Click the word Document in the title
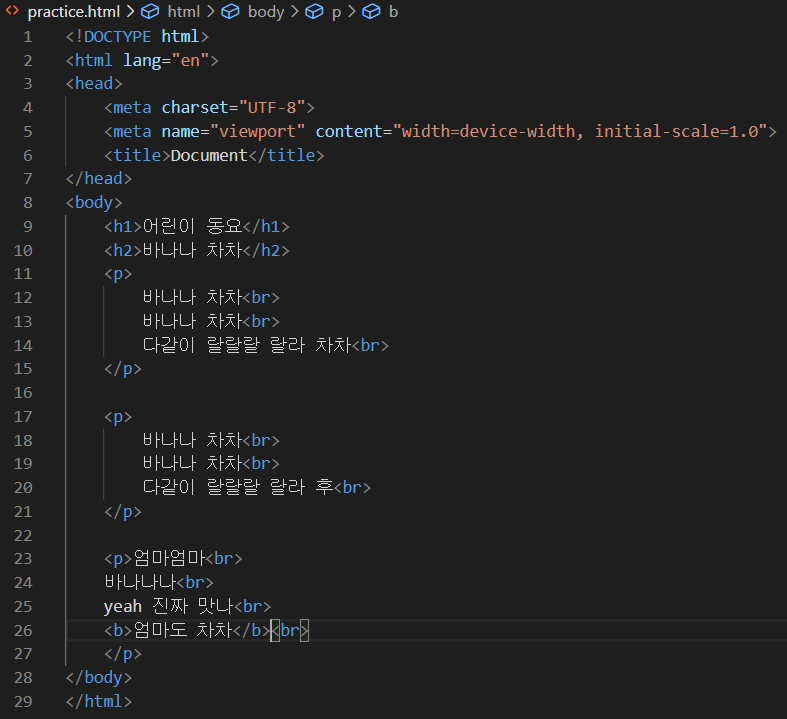 209,156
